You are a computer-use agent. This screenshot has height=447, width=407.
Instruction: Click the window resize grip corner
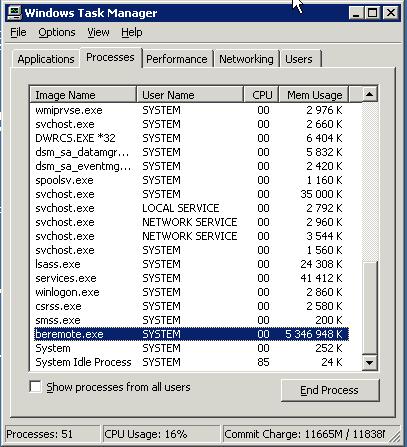(x=395, y=436)
